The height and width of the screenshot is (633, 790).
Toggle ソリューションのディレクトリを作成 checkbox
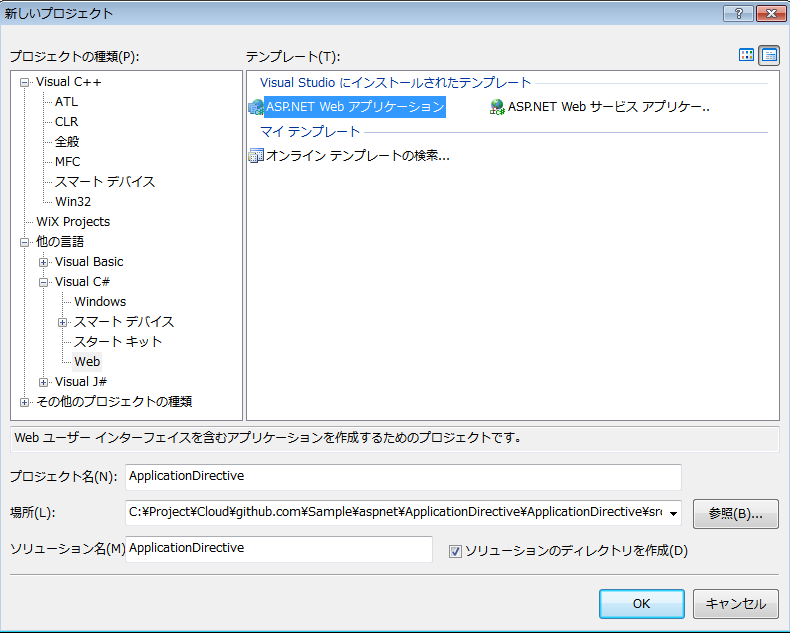(x=455, y=551)
